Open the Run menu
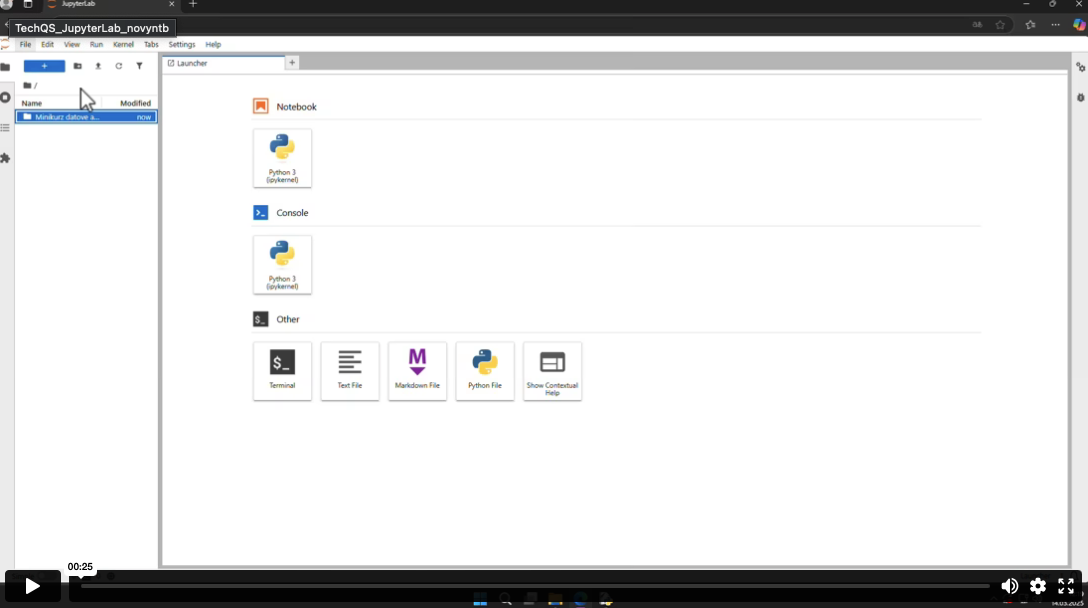Image resolution: width=1088 pixels, height=608 pixels. tap(96, 44)
